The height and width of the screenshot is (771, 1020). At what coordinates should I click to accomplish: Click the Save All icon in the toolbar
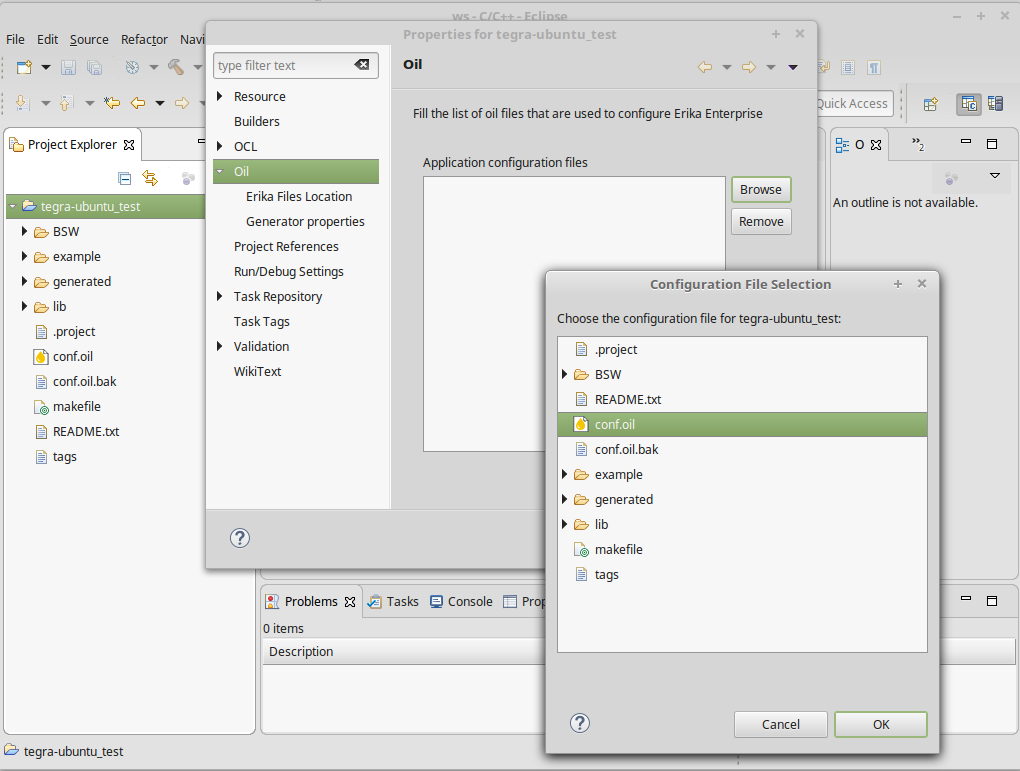pos(94,67)
